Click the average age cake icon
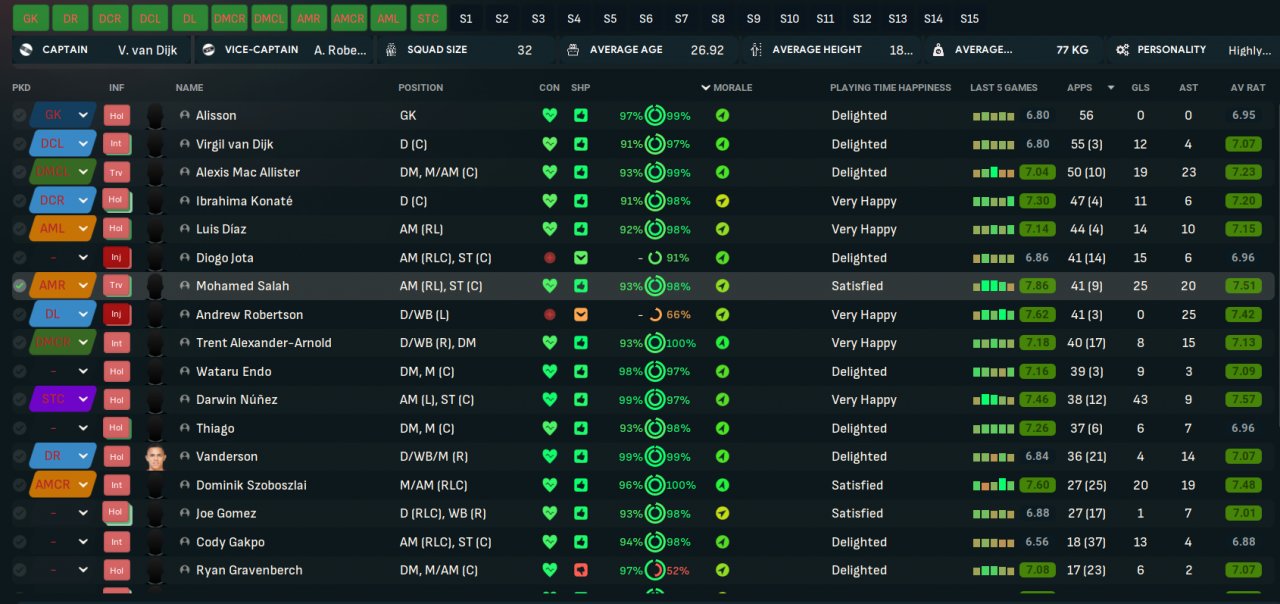This screenshot has width=1280, height=604. [x=571, y=50]
